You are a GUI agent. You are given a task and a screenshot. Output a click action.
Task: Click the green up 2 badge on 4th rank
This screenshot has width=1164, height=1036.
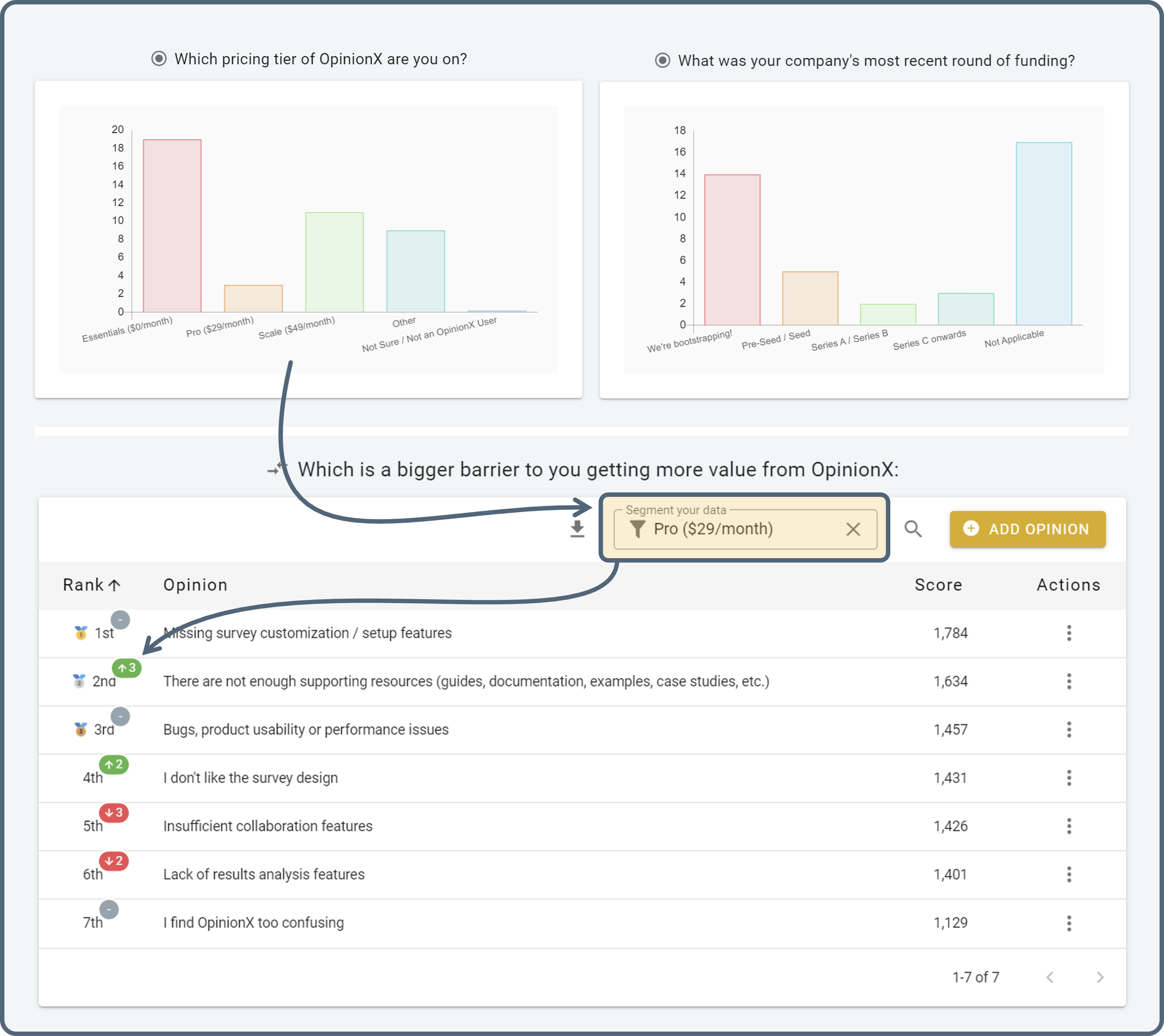click(x=114, y=765)
